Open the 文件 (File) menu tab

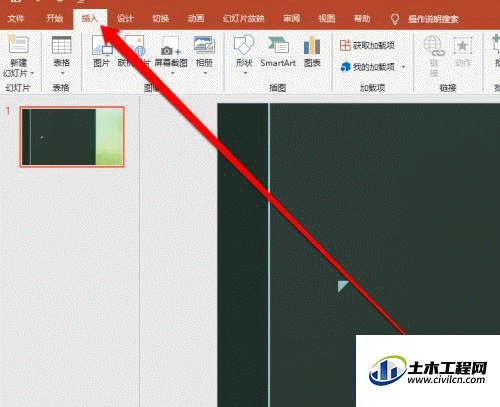tap(16, 18)
